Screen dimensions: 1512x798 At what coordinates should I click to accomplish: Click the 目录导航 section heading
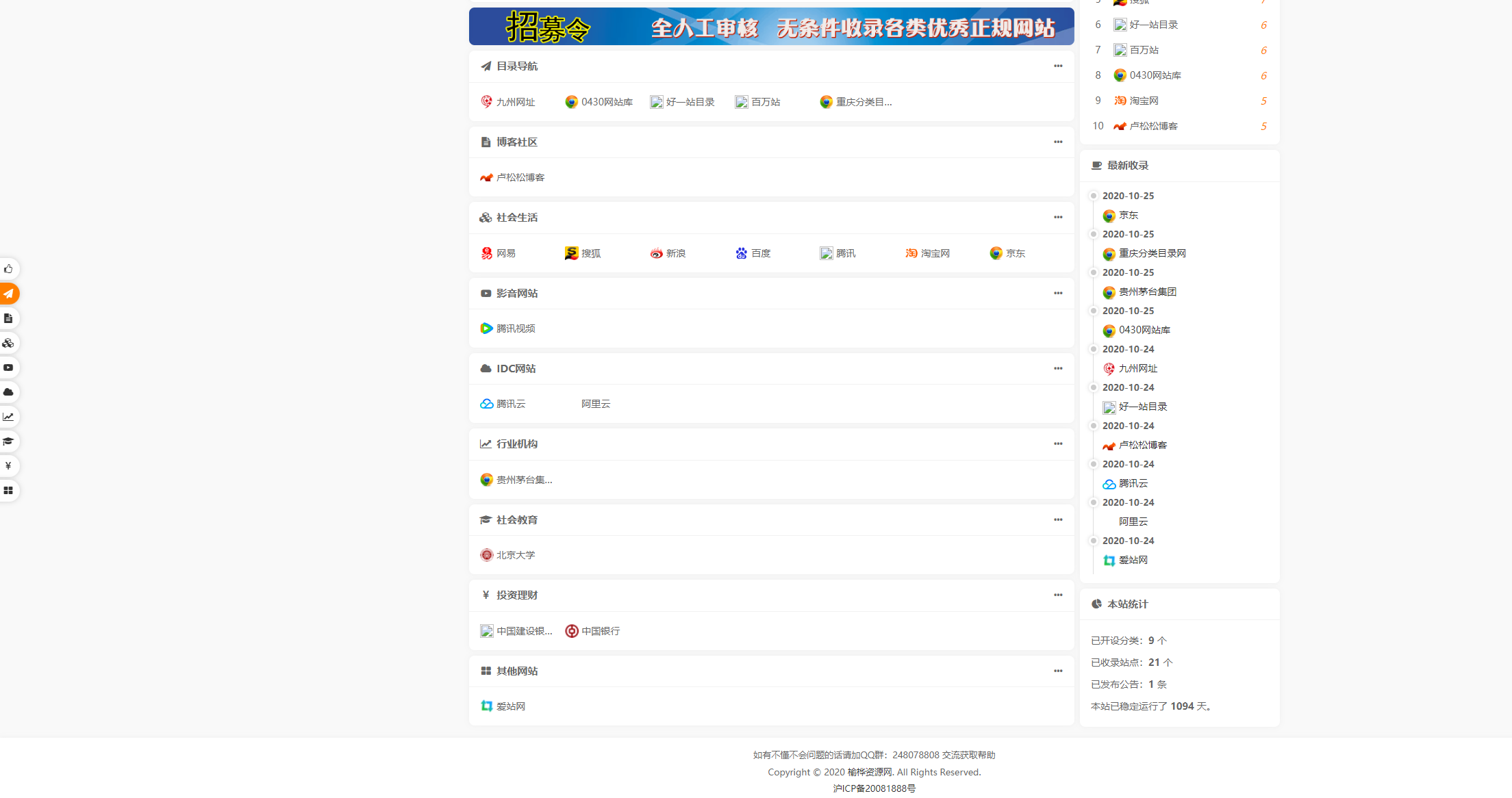pos(517,66)
